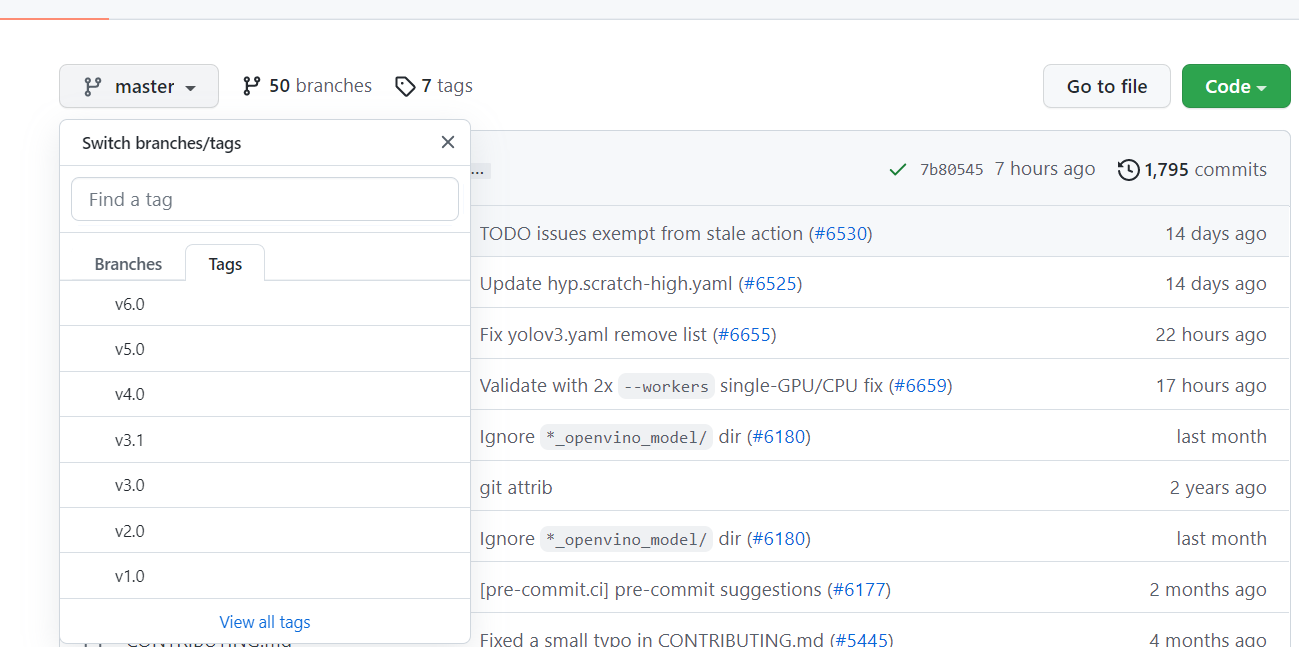Open '[pre-commit.ci] pre-commit suggestions' commit

(x=651, y=590)
